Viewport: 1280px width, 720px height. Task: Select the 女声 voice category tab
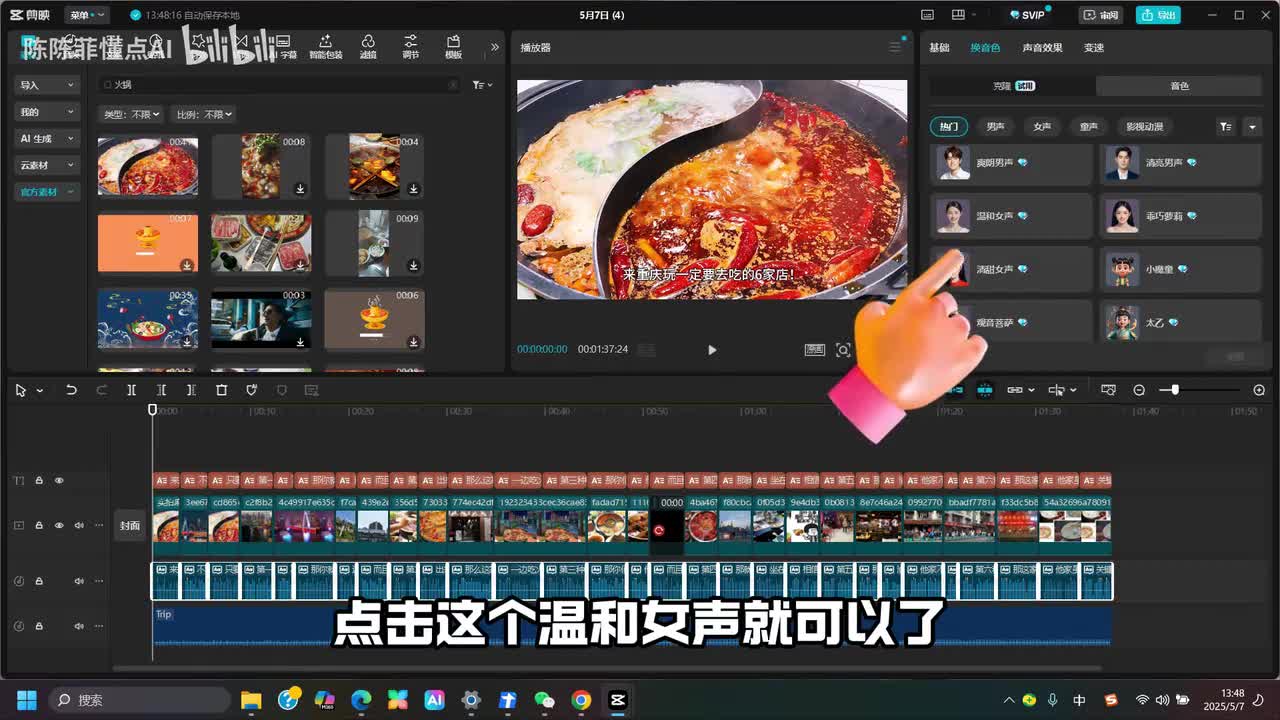(1042, 127)
